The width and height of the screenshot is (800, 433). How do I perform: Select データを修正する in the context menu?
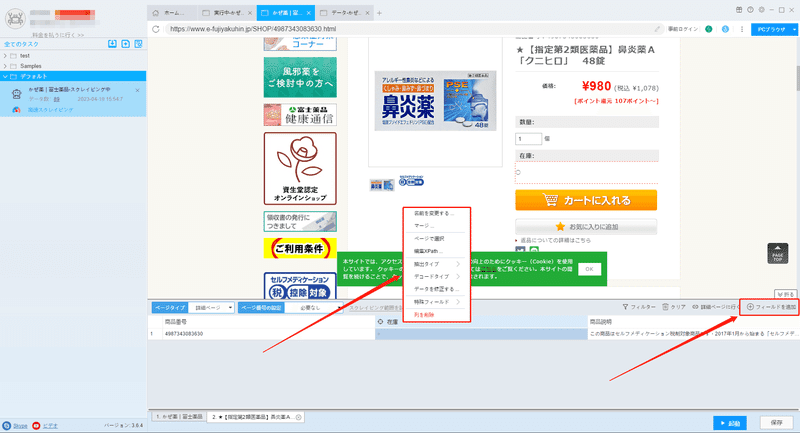(x=436, y=289)
